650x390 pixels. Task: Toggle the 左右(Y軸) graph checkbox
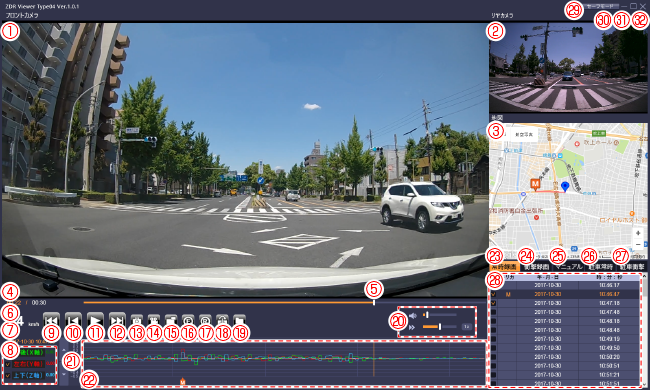coord(8,364)
